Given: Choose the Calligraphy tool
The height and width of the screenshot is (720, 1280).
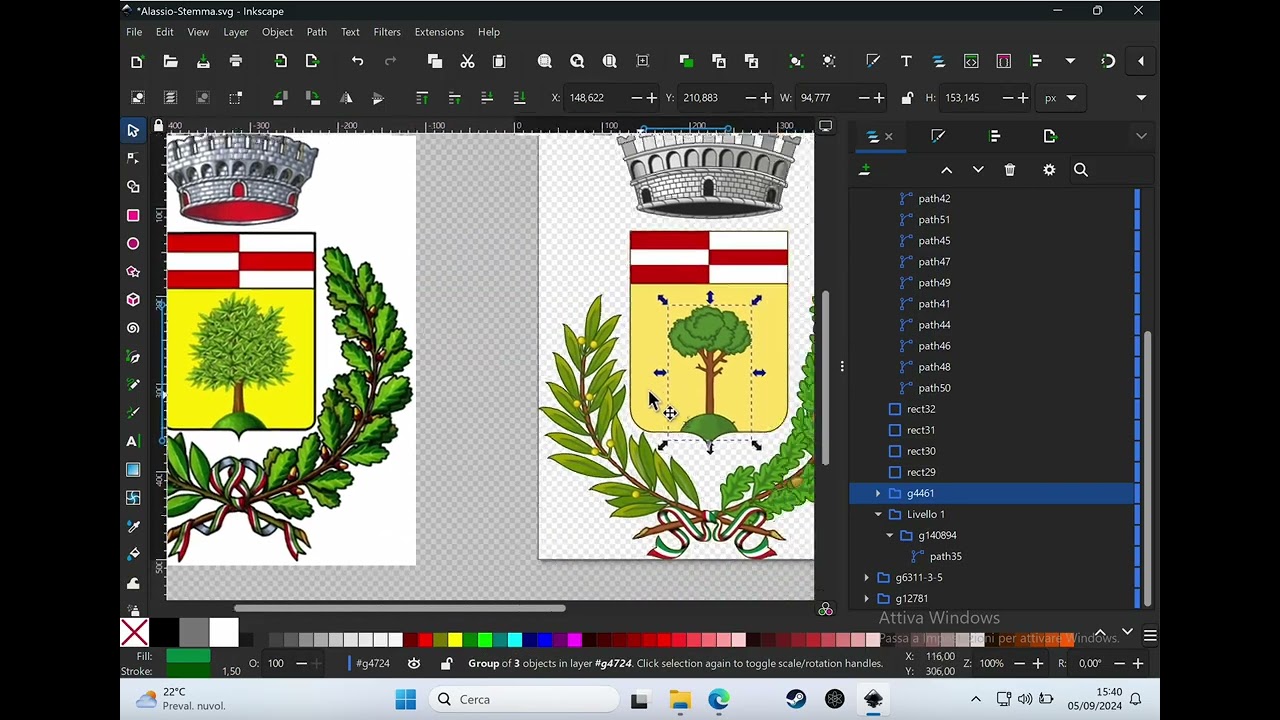Looking at the screenshot, I should click(133, 412).
